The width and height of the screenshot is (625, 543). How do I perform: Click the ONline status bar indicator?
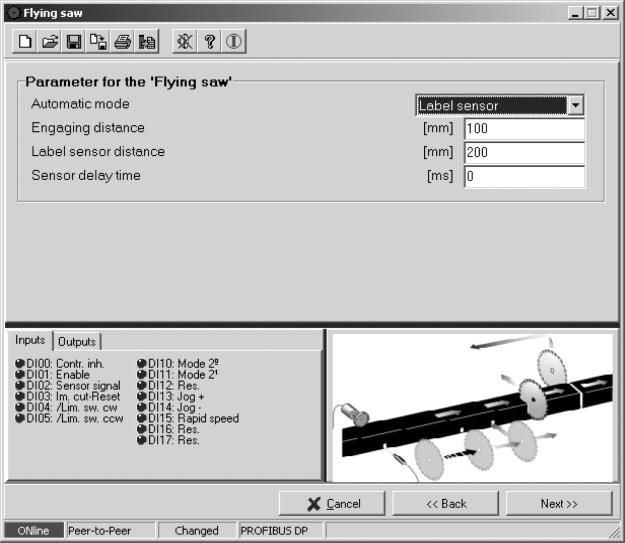[x=34, y=531]
